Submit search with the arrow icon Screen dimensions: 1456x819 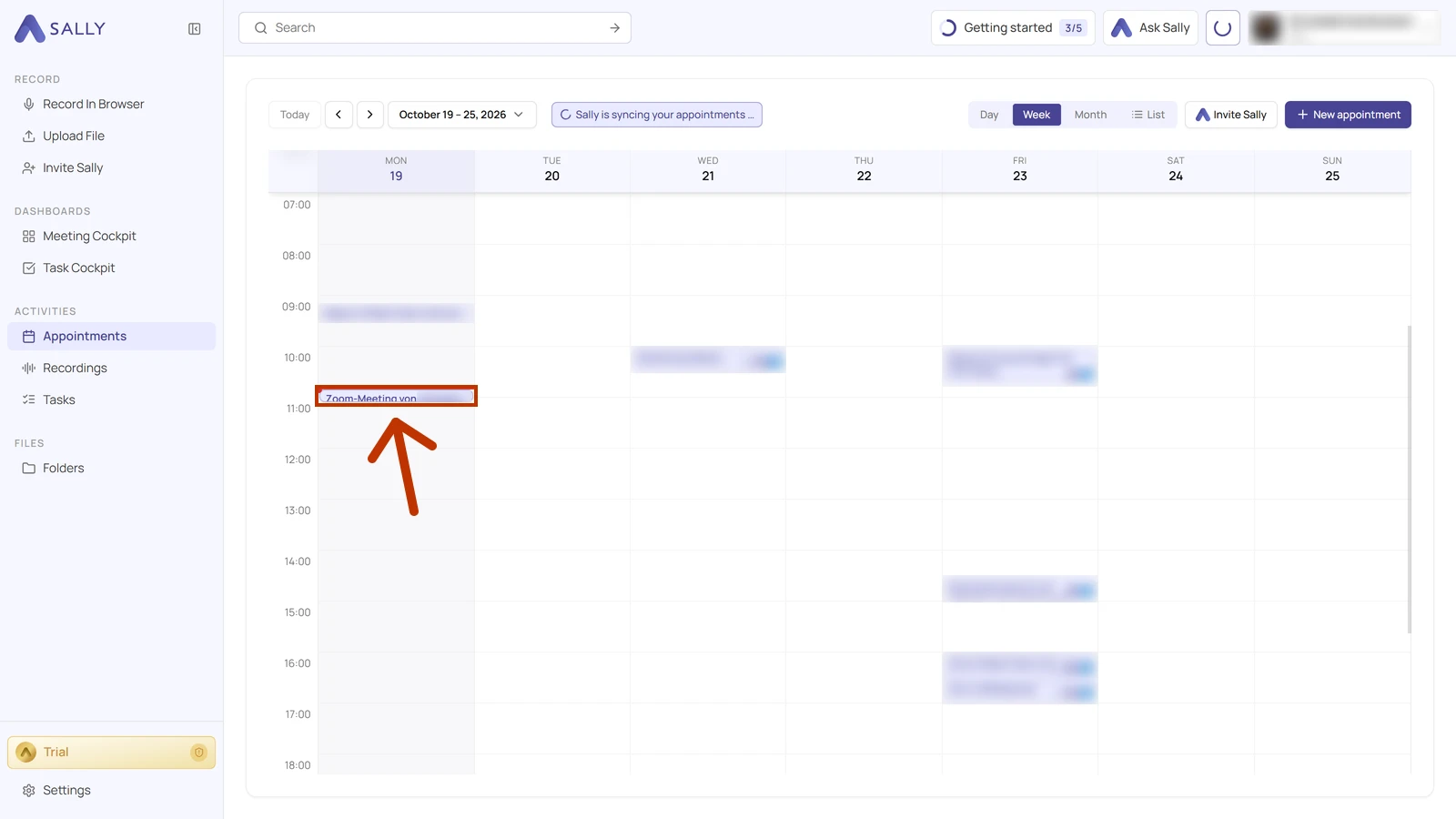615,28
